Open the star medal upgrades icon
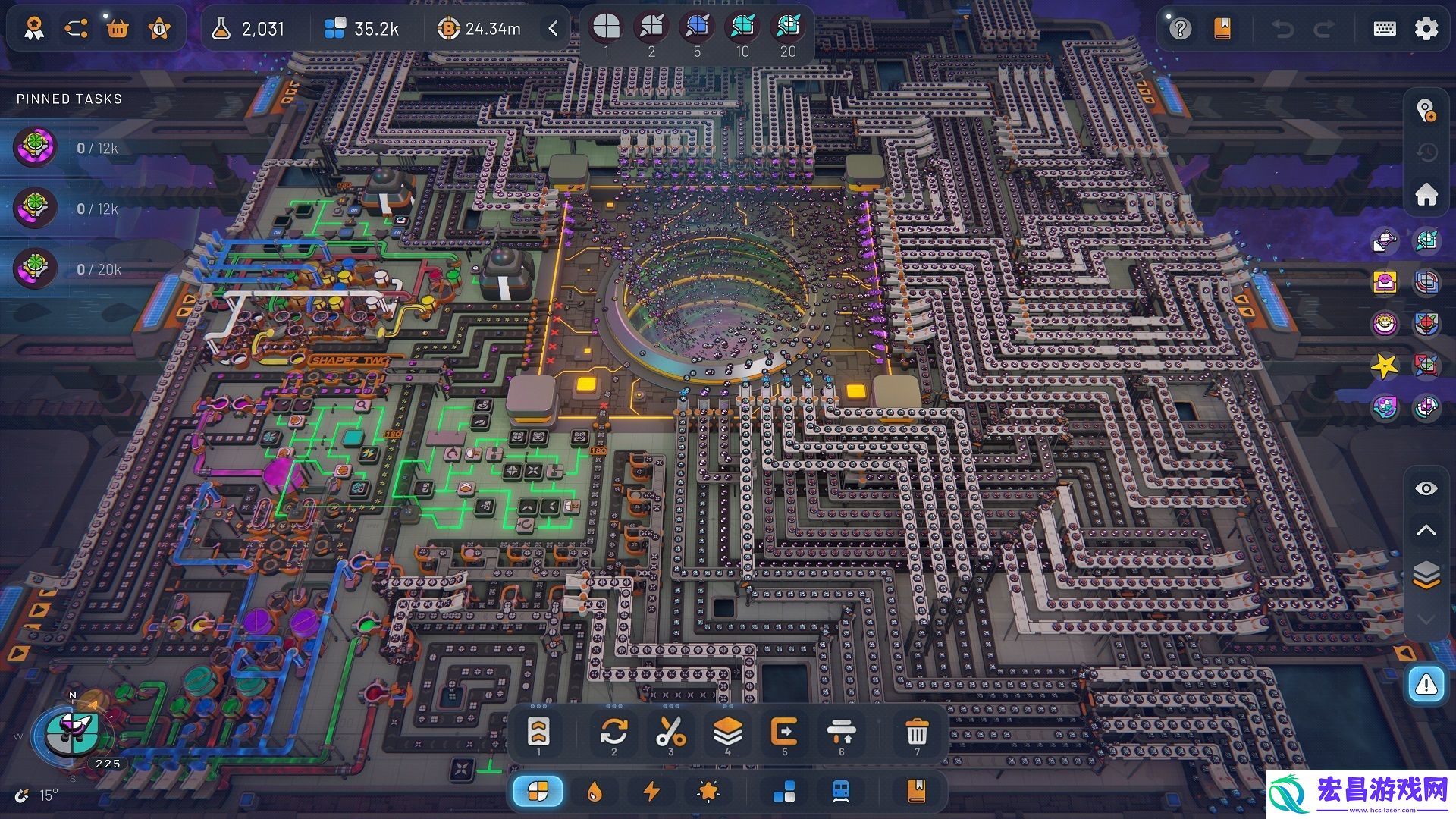Screen dimensions: 1456x819 point(159,29)
